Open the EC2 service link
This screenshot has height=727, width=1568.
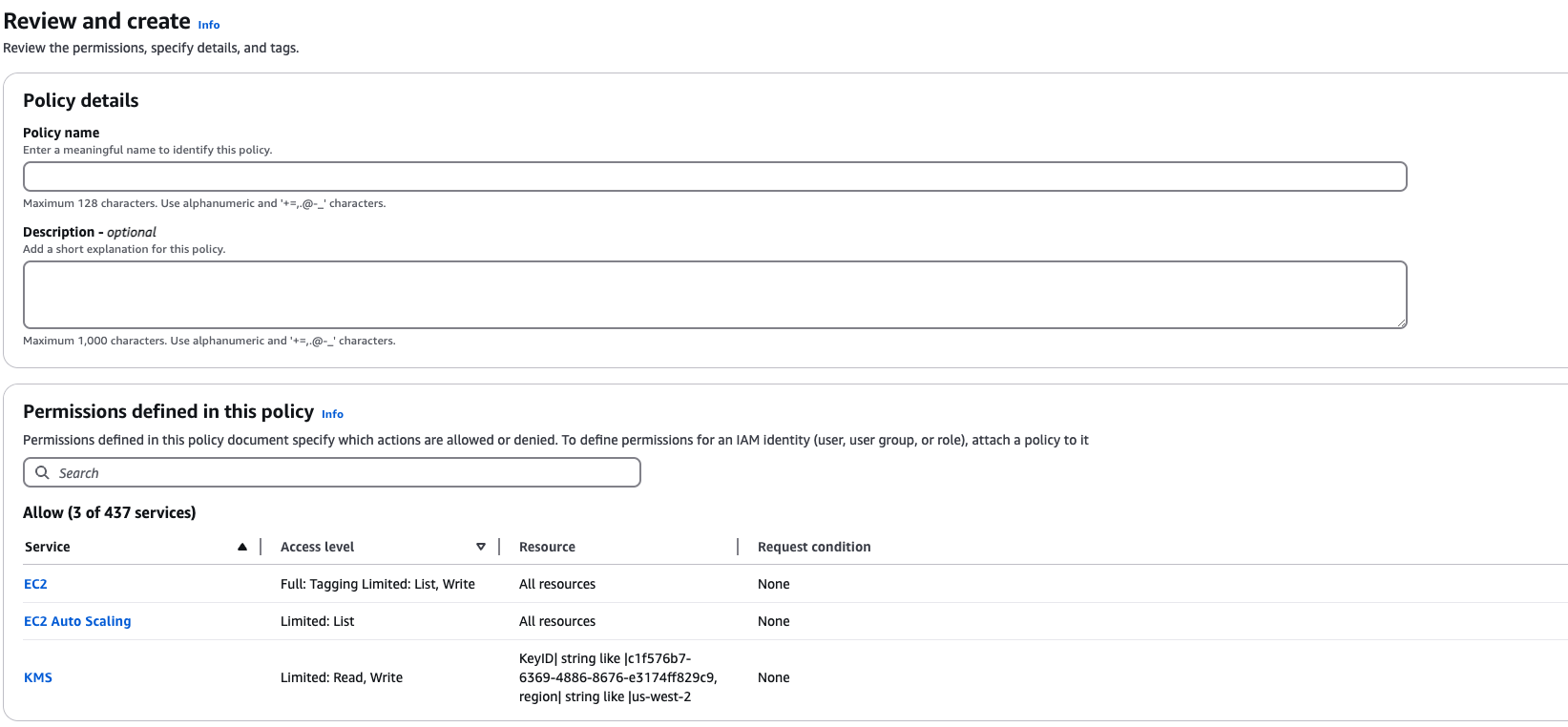click(35, 584)
